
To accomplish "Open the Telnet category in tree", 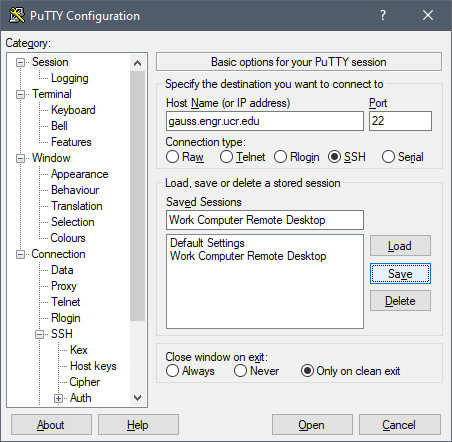I will [x=66, y=302].
